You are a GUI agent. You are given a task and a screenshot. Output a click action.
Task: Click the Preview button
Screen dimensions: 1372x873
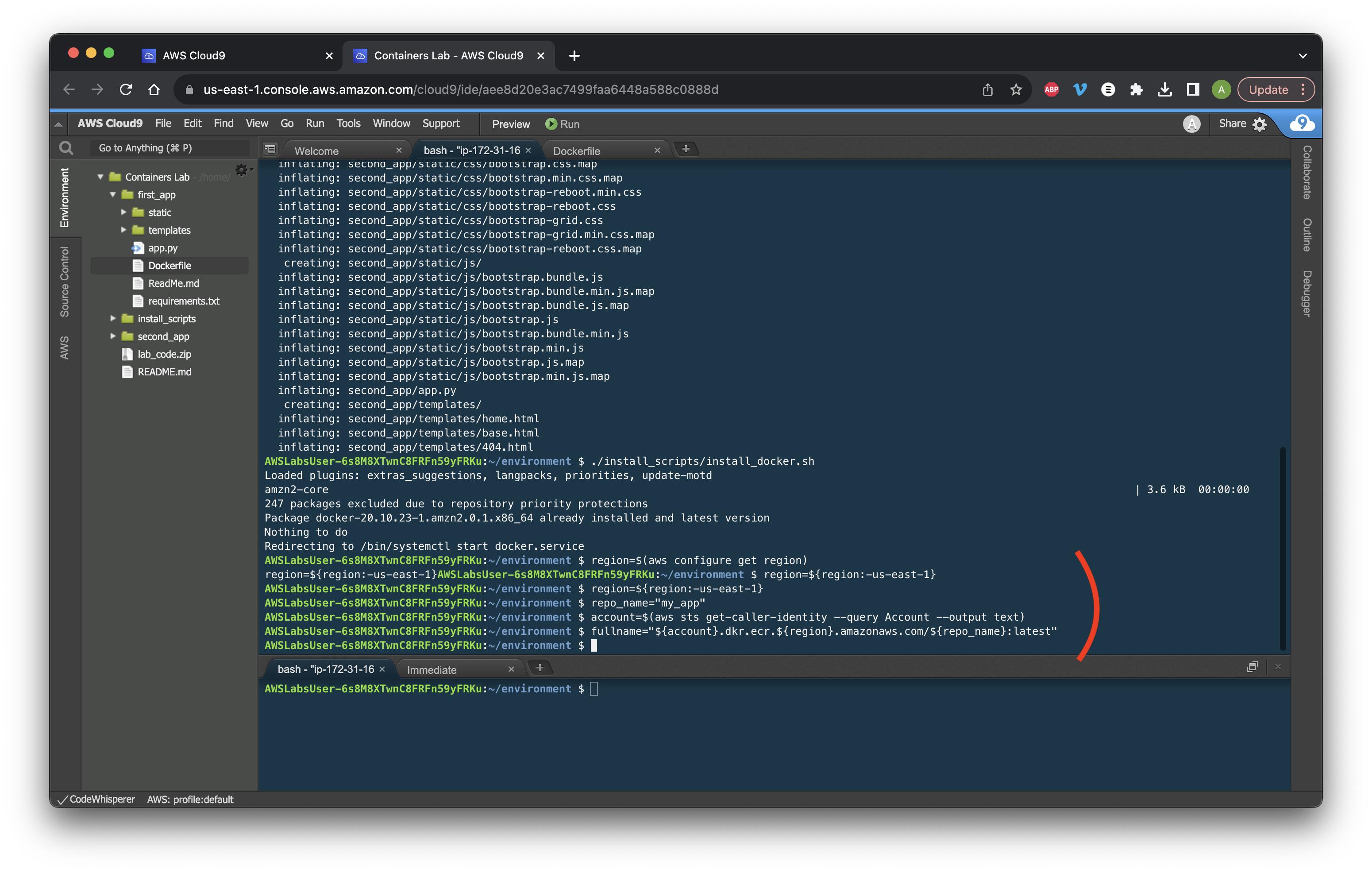510,124
